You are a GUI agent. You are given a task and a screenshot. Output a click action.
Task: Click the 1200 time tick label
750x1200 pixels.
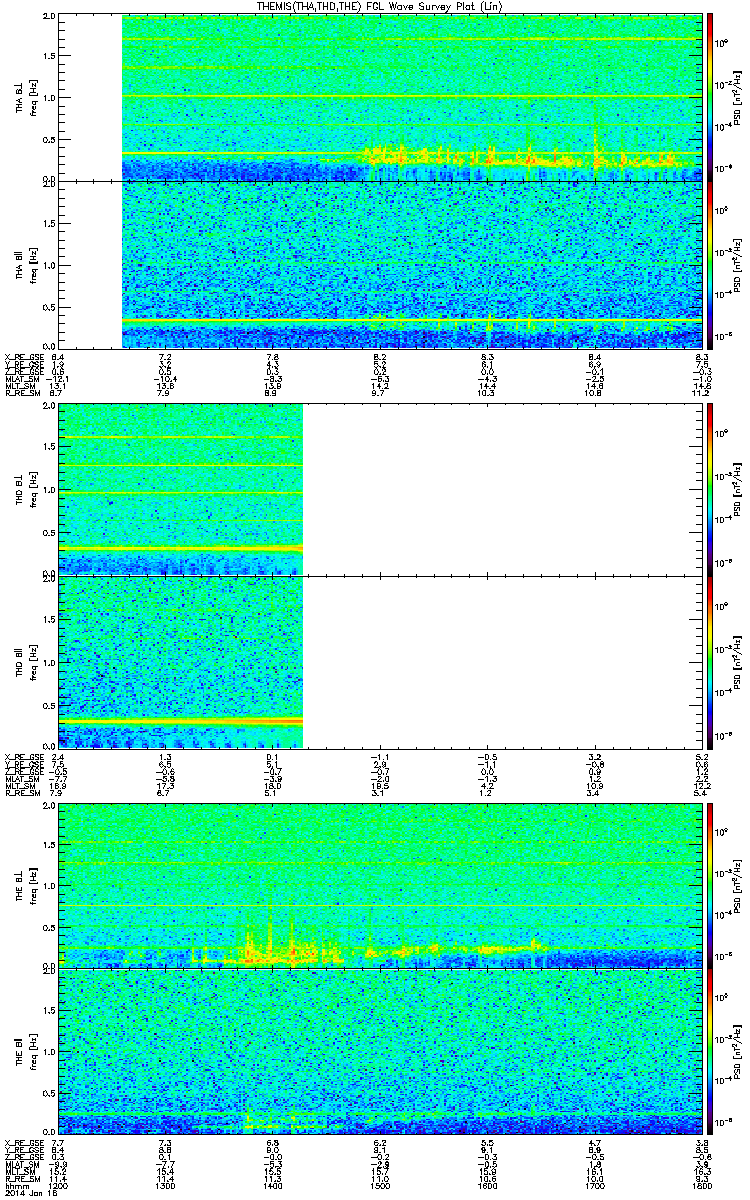click(59, 1185)
